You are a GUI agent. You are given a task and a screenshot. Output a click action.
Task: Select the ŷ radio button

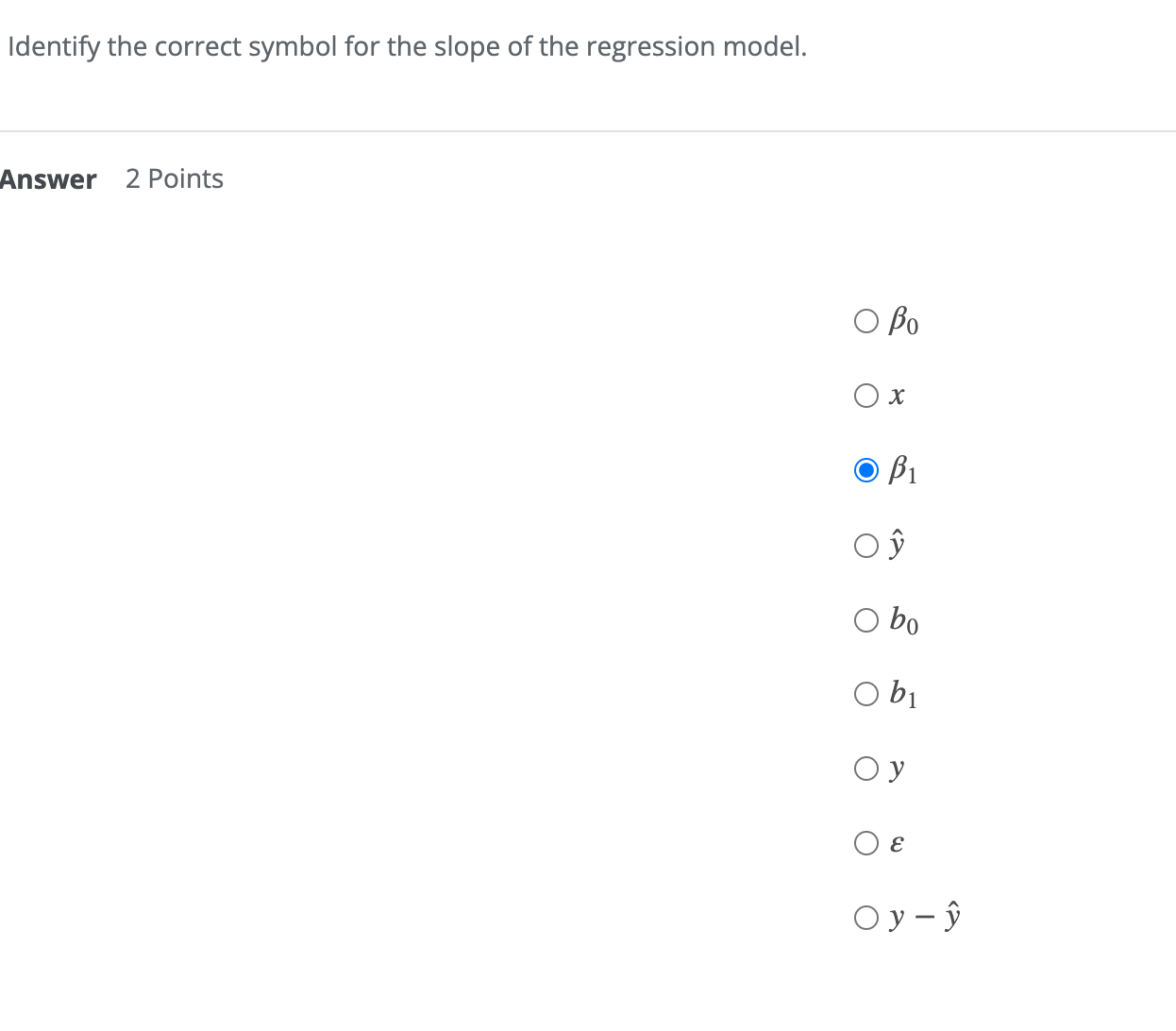tap(866, 545)
